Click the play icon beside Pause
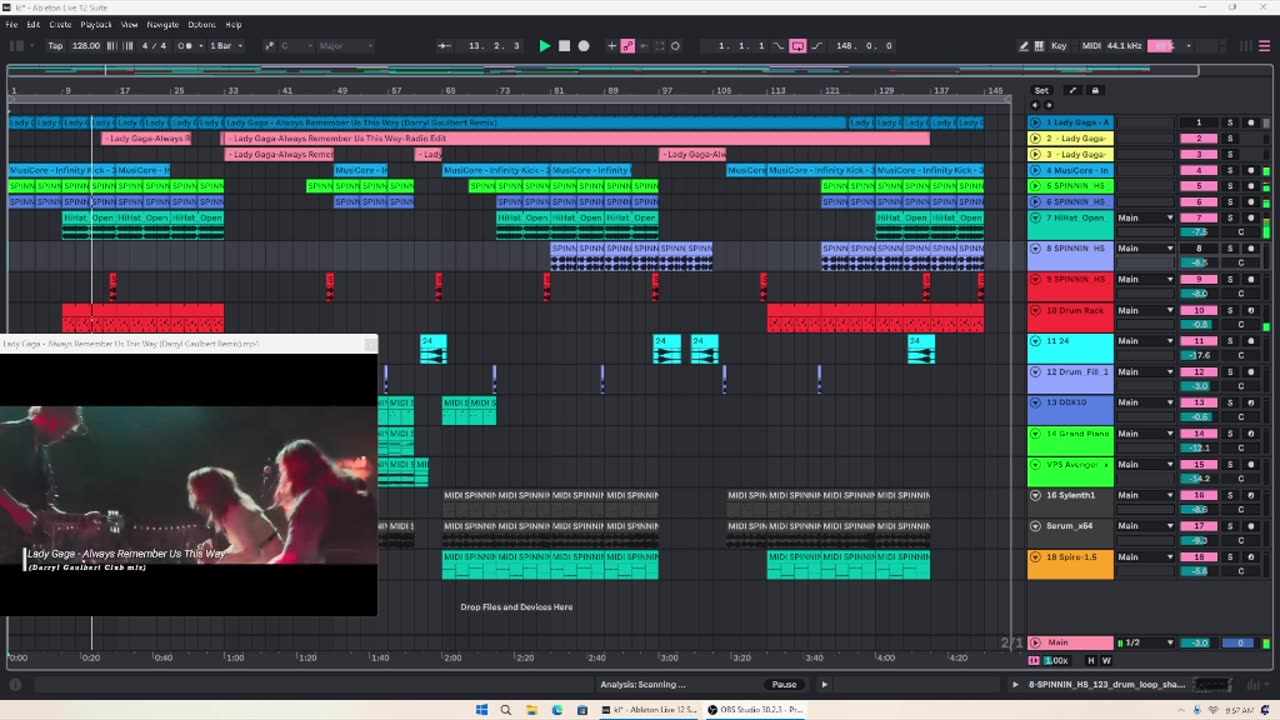The image size is (1280, 720). [x=824, y=685]
